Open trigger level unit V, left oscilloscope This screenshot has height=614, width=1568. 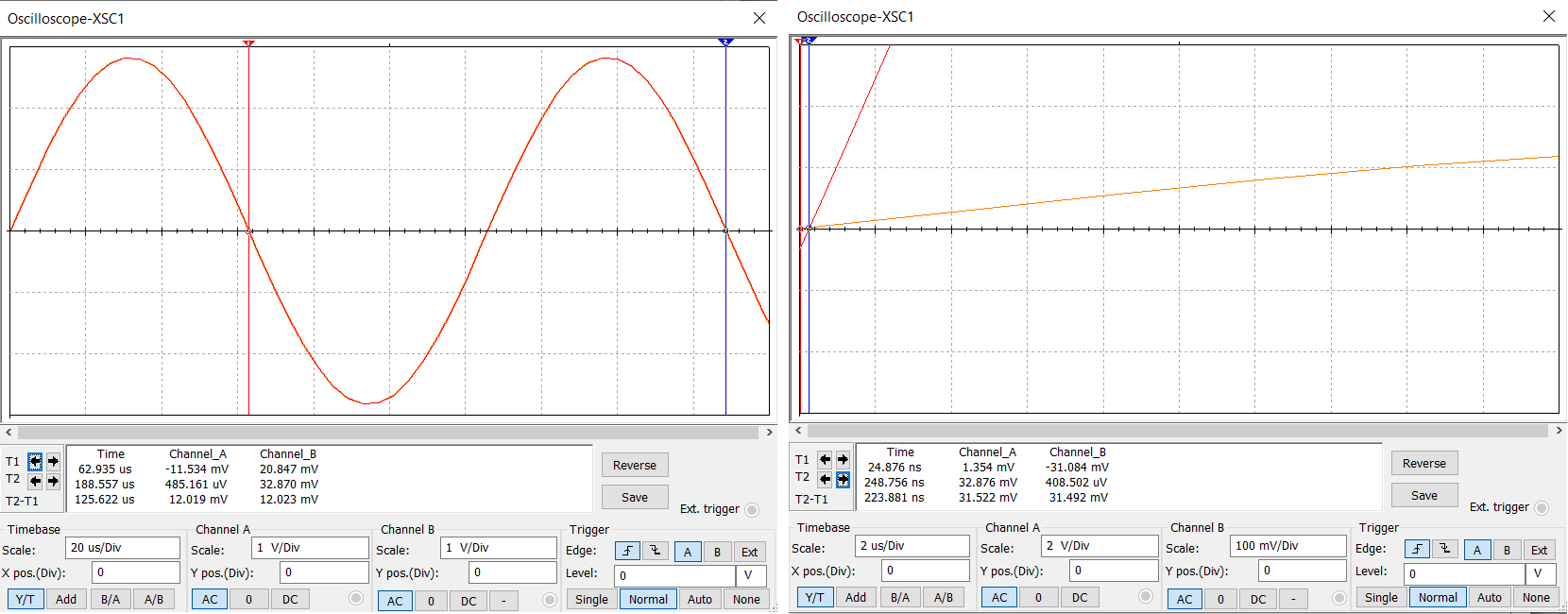pos(751,575)
